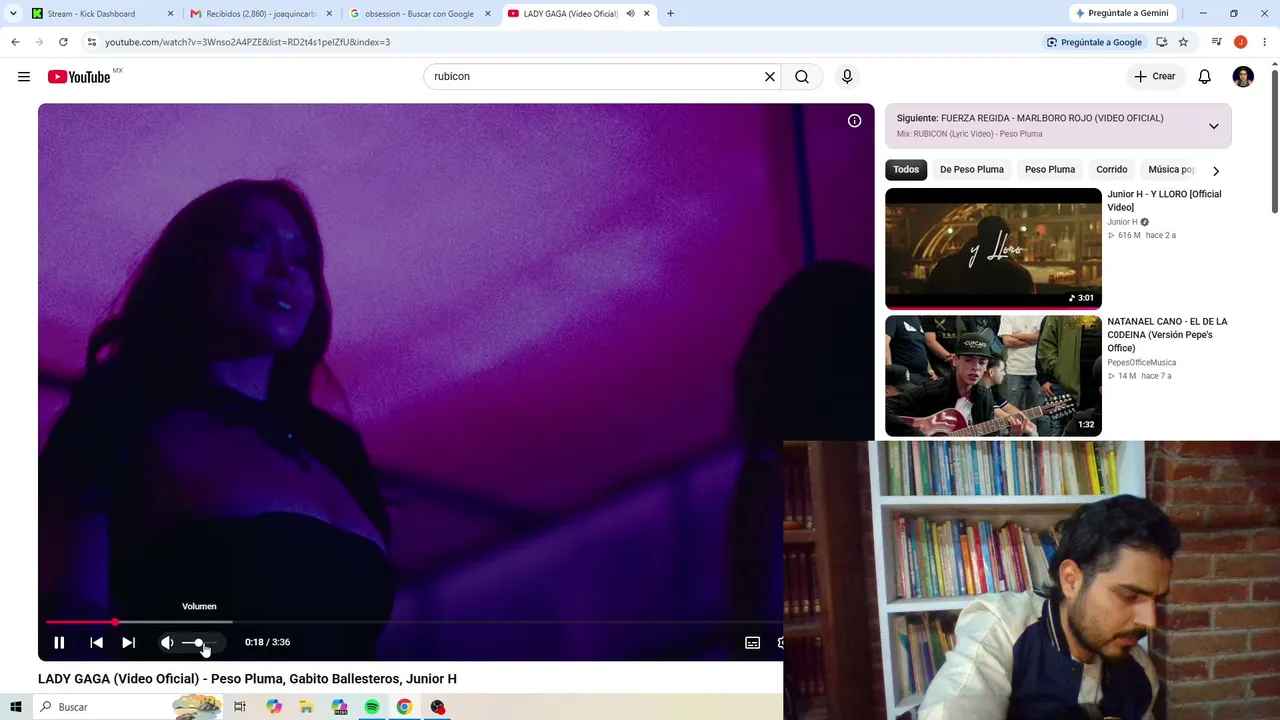This screenshot has width=1280, height=720.
Task: Close the Kick Dashboard tab
Action: tap(170, 14)
